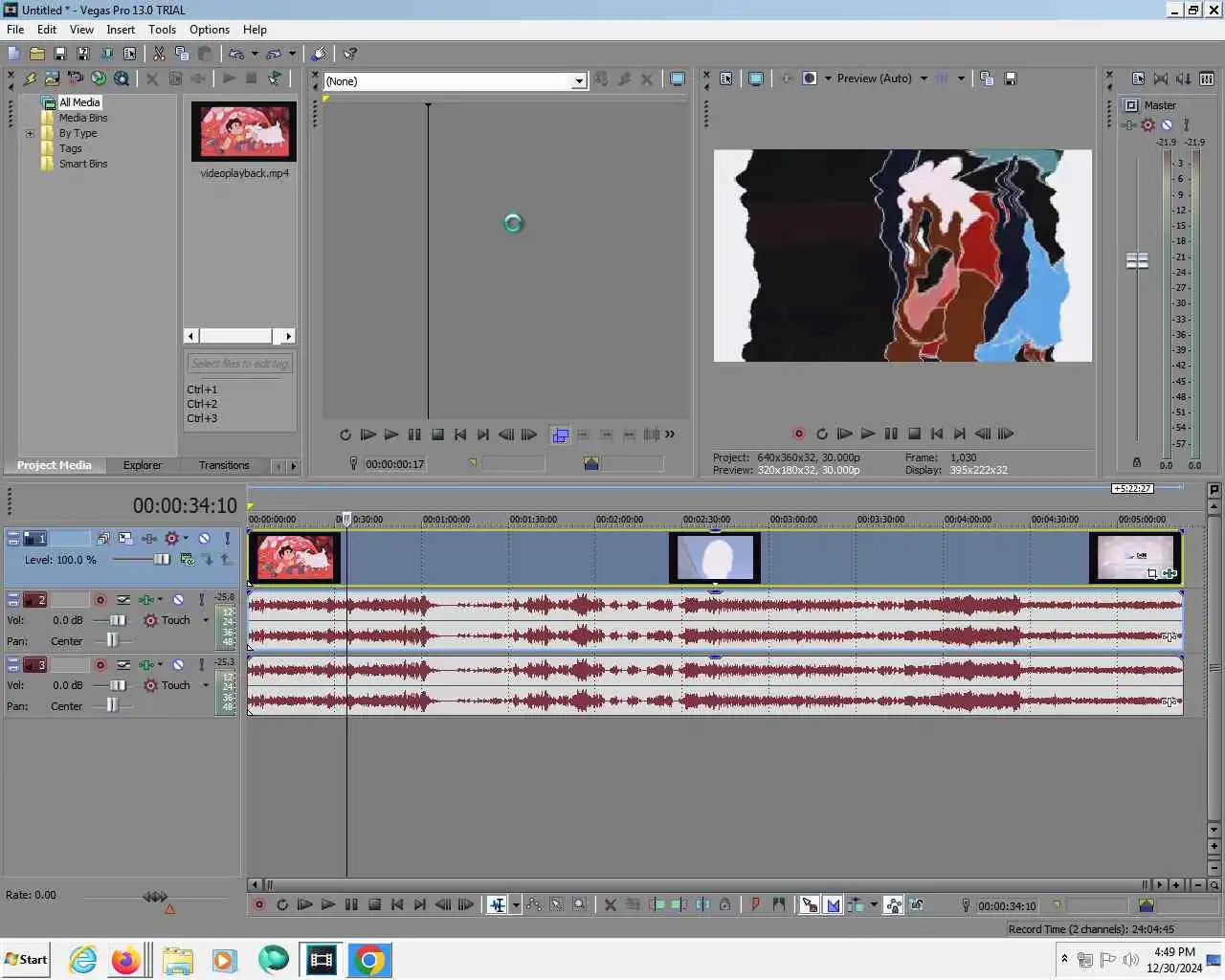Select the All Media folder
The image size is (1225, 980).
(x=79, y=102)
